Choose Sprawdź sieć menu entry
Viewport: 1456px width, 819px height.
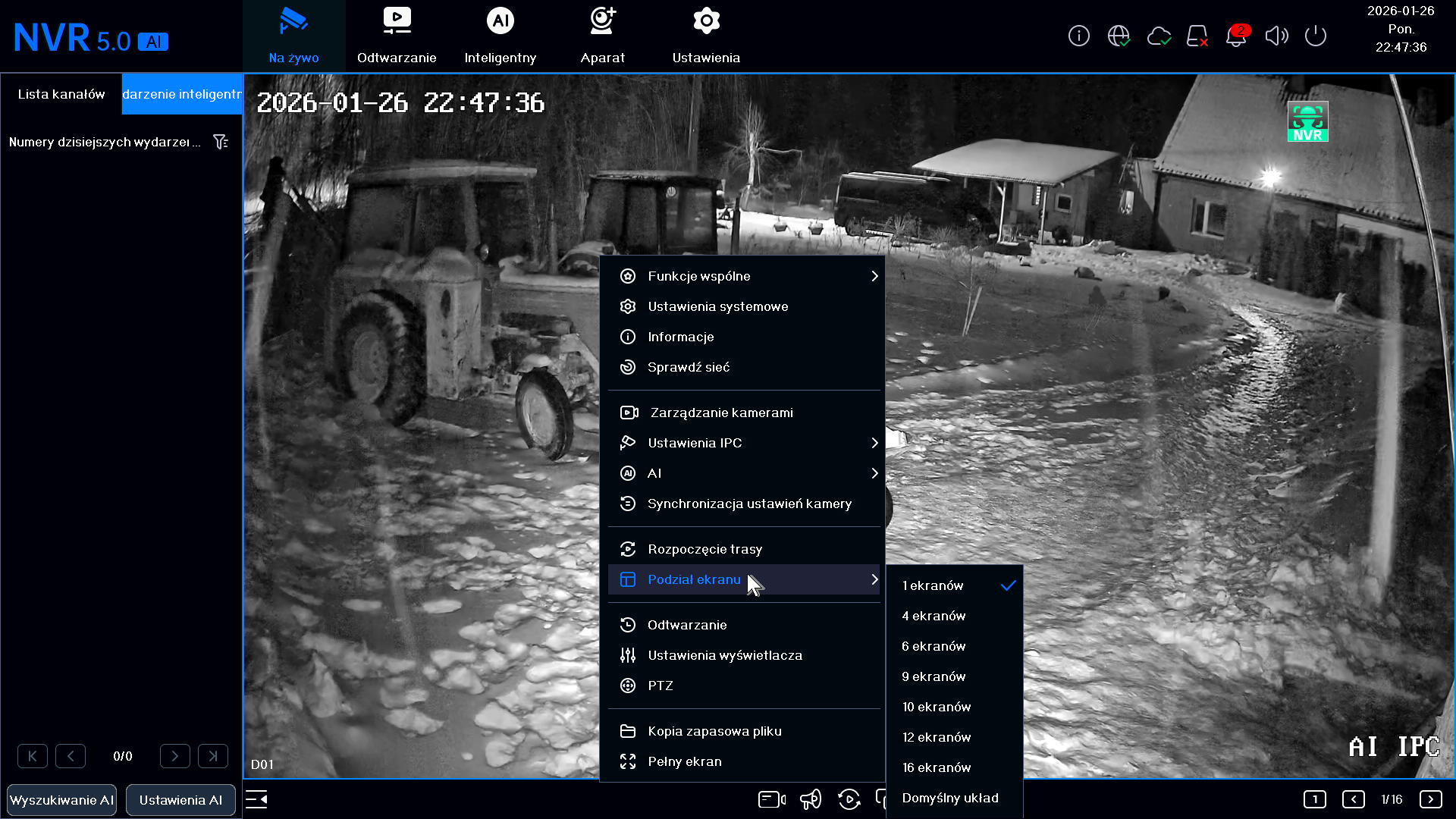click(x=744, y=367)
